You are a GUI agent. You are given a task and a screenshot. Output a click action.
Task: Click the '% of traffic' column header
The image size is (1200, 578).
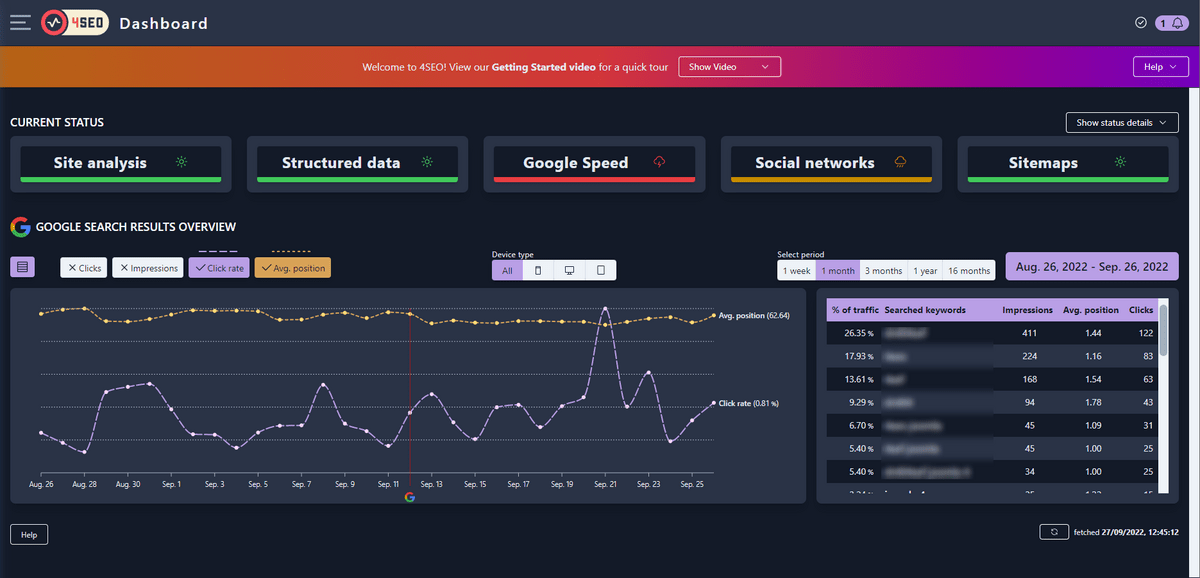[855, 310]
